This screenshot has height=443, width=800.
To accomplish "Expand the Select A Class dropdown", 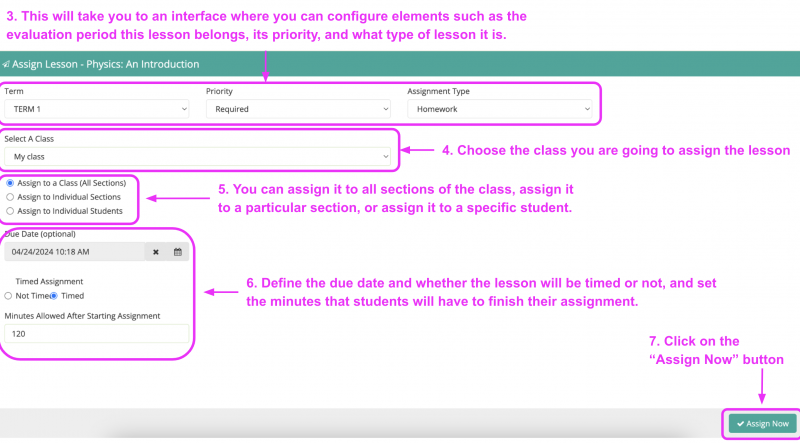I will pos(198,157).
